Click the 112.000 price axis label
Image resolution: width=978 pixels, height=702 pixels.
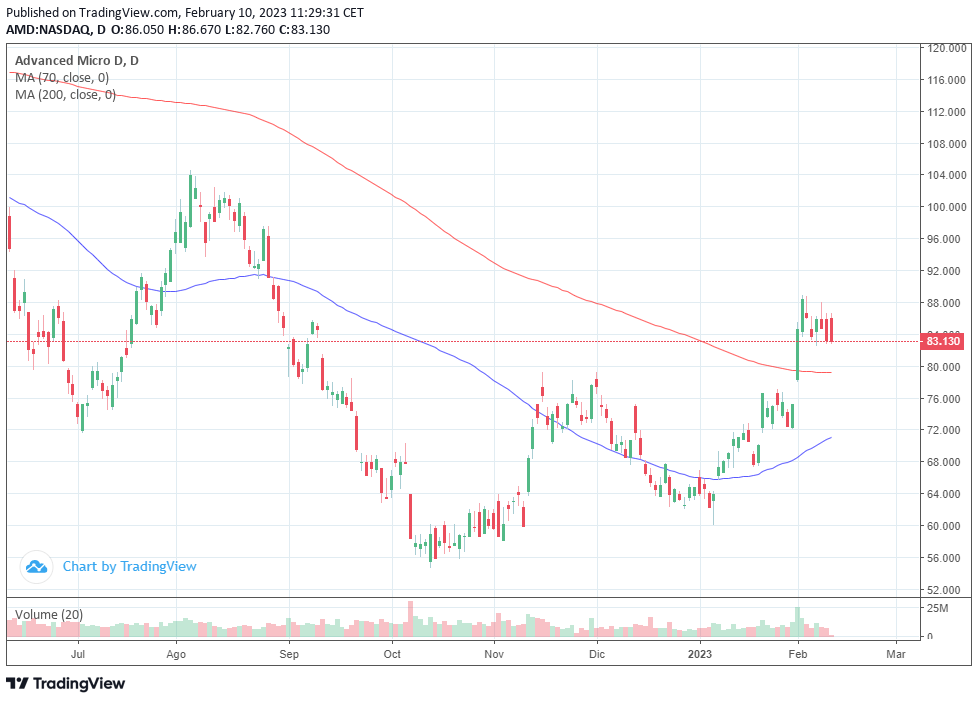pos(947,112)
